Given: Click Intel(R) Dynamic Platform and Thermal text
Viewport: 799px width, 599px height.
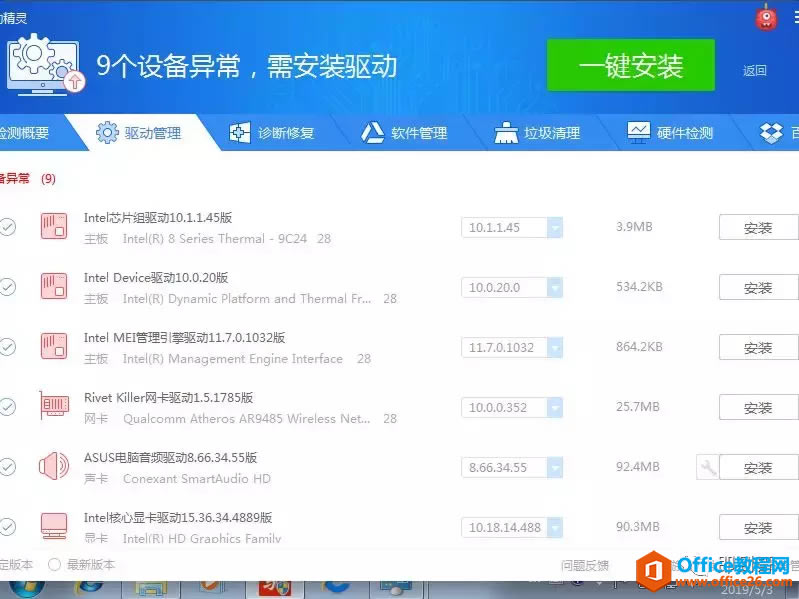Looking at the screenshot, I should (x=247, y=298).
